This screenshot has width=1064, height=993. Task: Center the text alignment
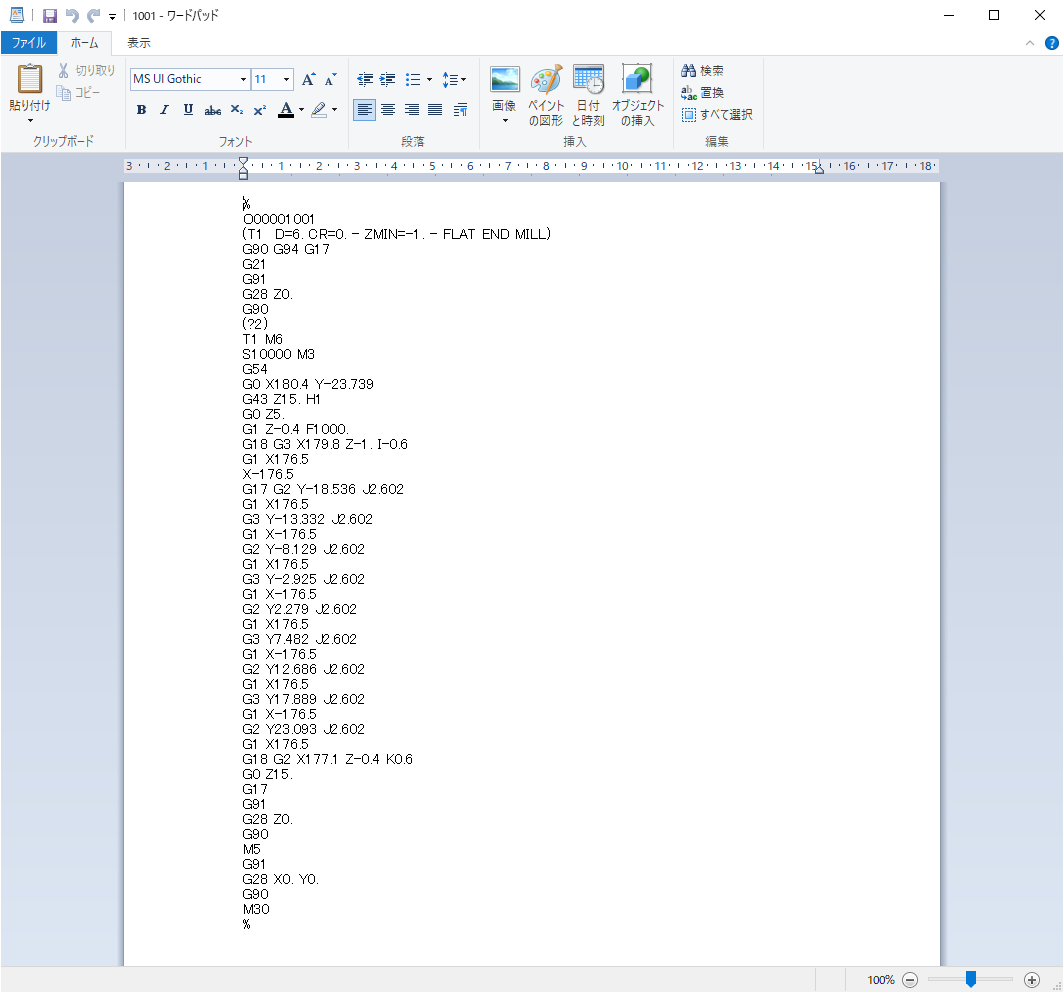pyautogui.click(x=388, y=110)
